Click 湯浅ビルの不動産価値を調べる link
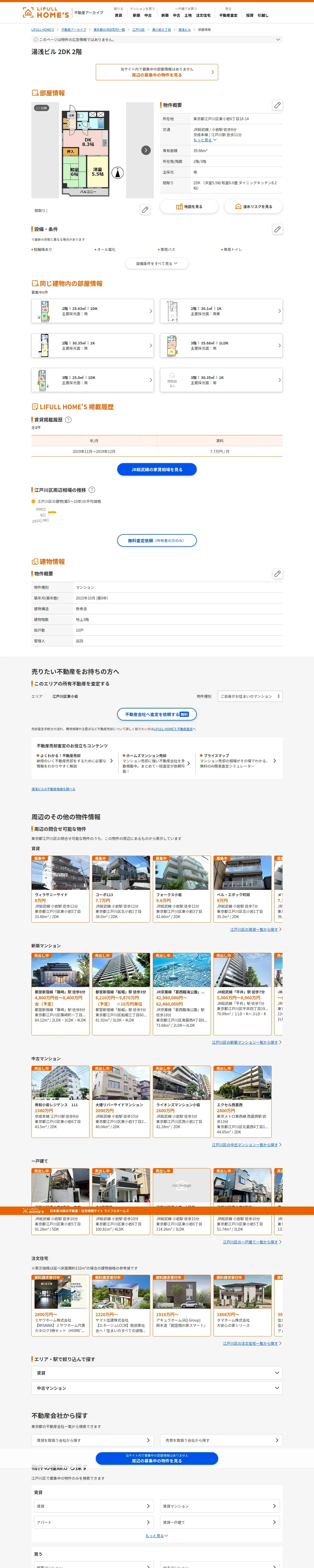Screen dimensions: 314x1568 pos(54,789)
